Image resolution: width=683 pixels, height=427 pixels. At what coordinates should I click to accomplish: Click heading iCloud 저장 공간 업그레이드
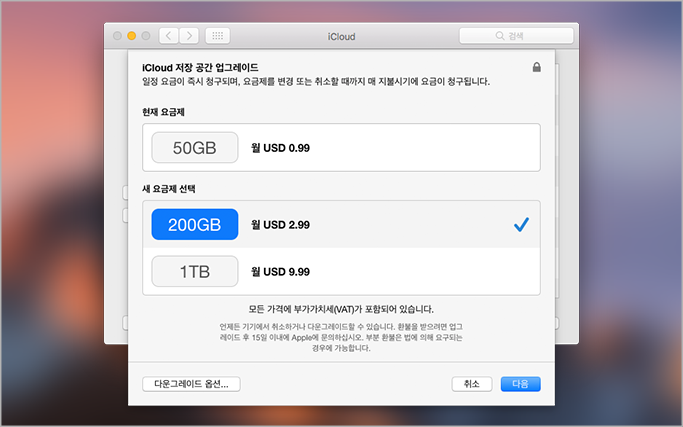coord(200,68)
